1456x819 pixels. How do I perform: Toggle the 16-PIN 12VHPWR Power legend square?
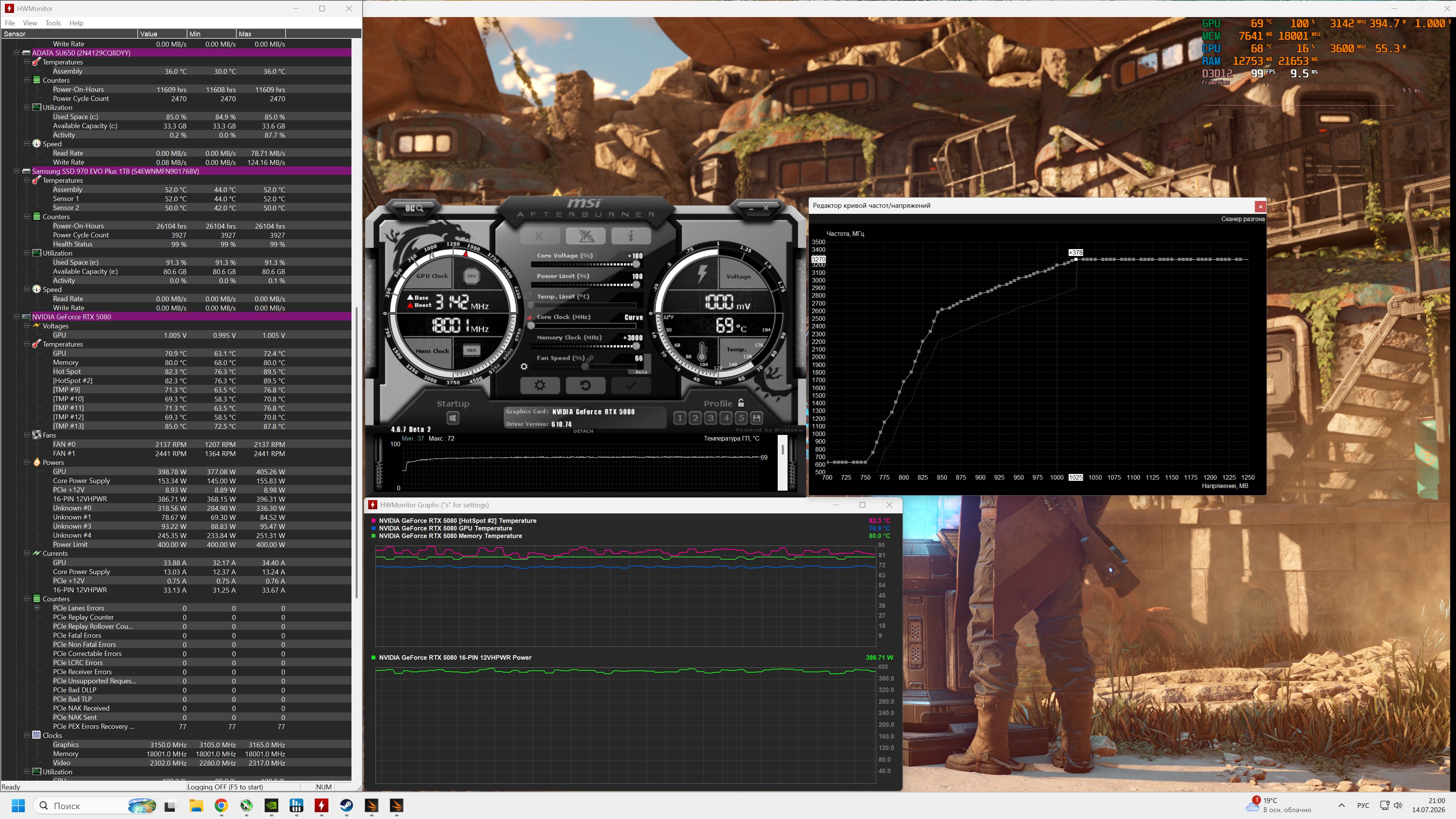point(373,657)
